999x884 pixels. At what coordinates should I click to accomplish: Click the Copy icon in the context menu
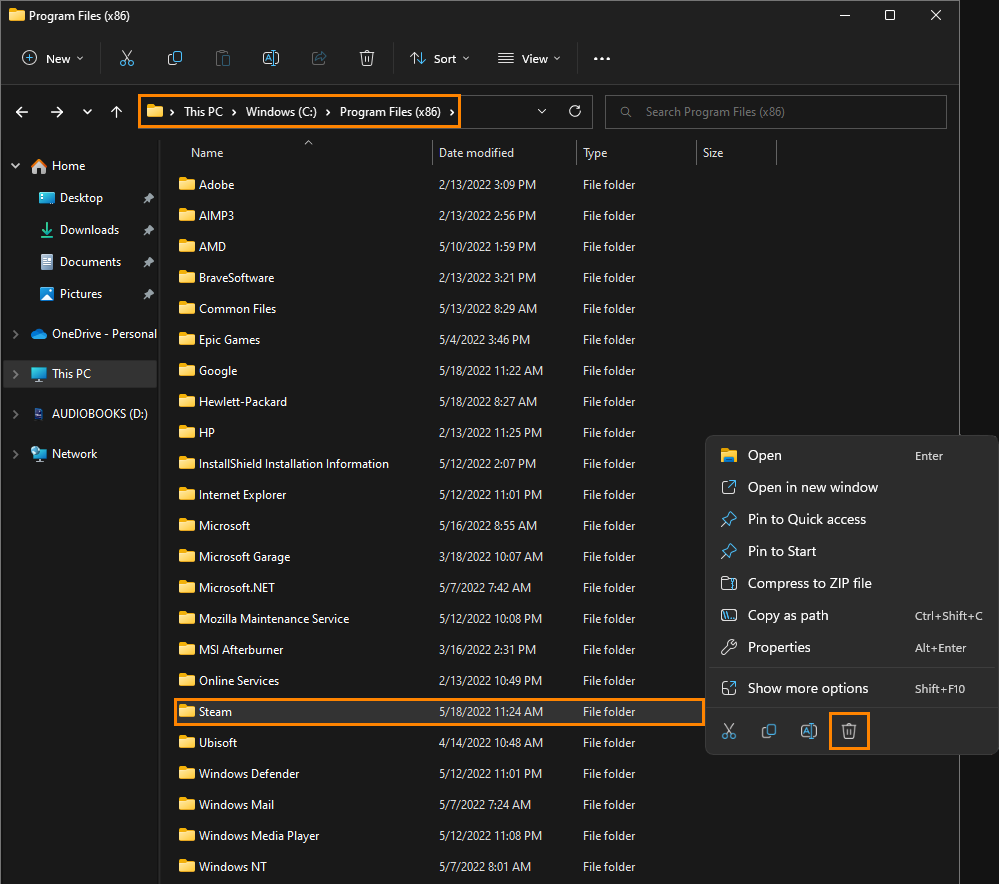click(x=769, y=731)
